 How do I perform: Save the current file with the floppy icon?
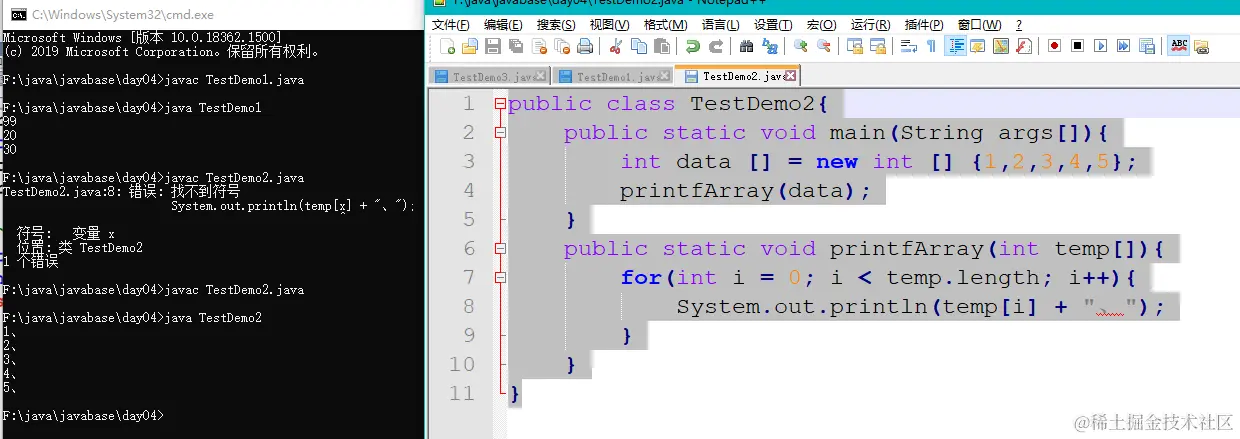[493, 46]
